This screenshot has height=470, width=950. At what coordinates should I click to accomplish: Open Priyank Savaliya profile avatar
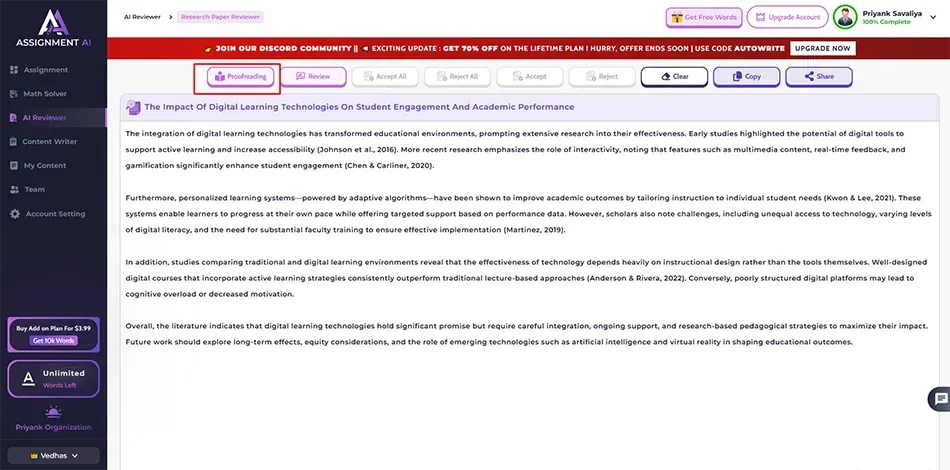tap(845, 18)
